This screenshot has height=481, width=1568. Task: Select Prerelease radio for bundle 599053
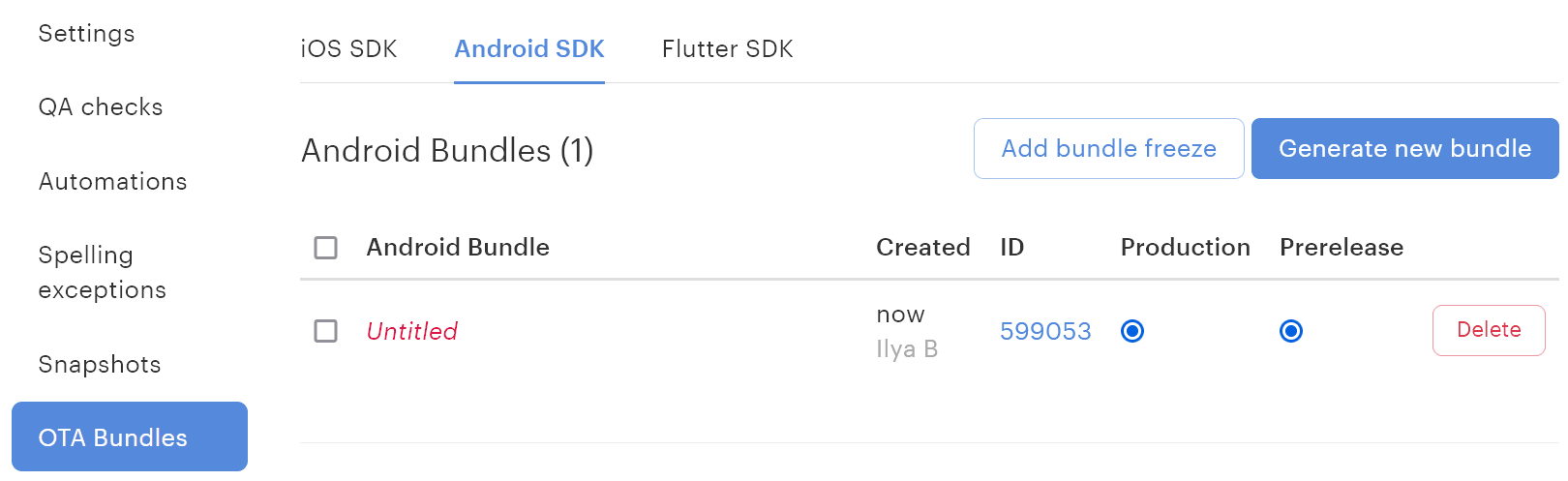coord(1291,331)
